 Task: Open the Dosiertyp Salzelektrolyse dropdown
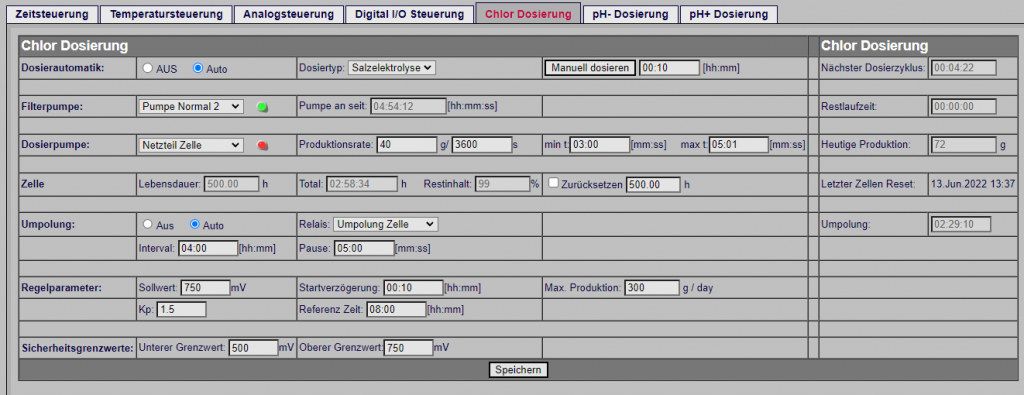pos(392,67)
